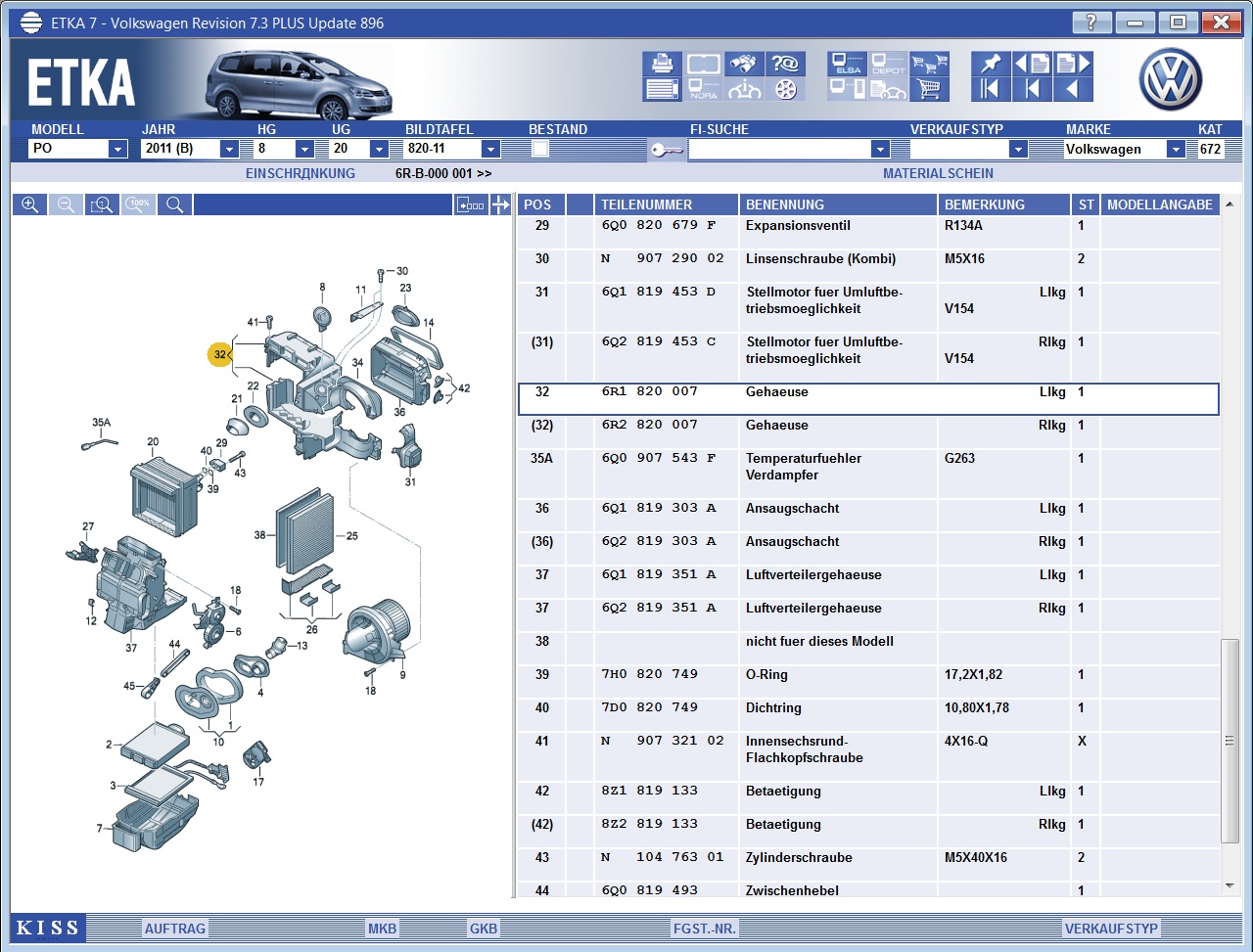Click the printer icon in the toolbar
Image resolution: width=1253 pixels, height=952 pixels.
(x=662, y=64)
